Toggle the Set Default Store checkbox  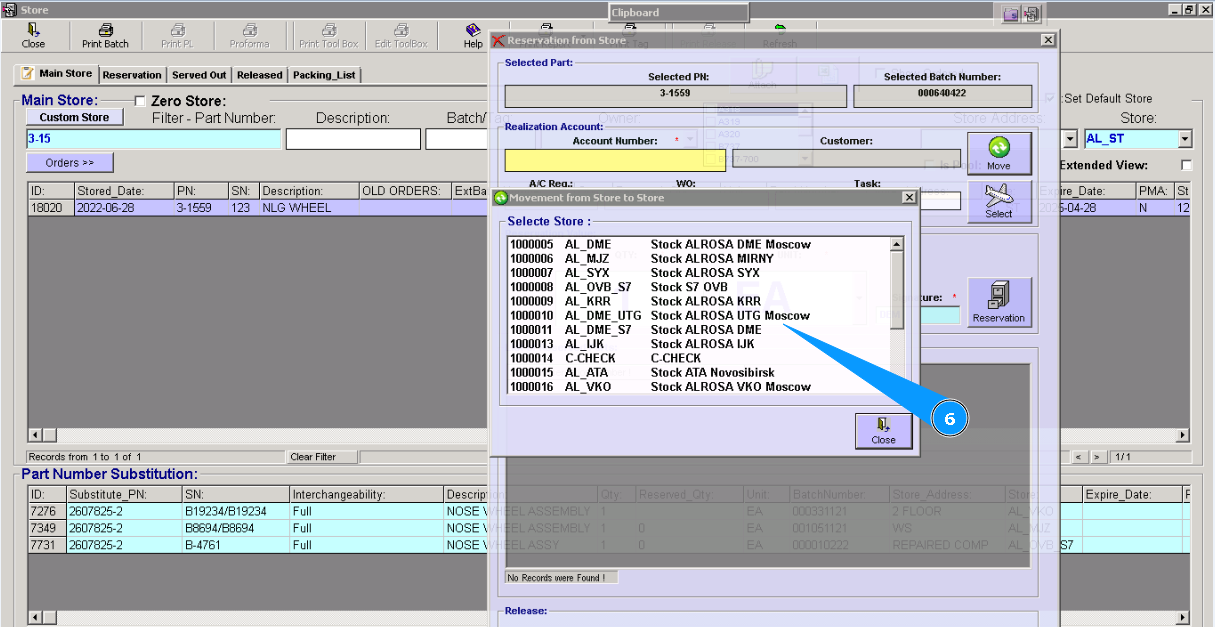[1050, 99]
